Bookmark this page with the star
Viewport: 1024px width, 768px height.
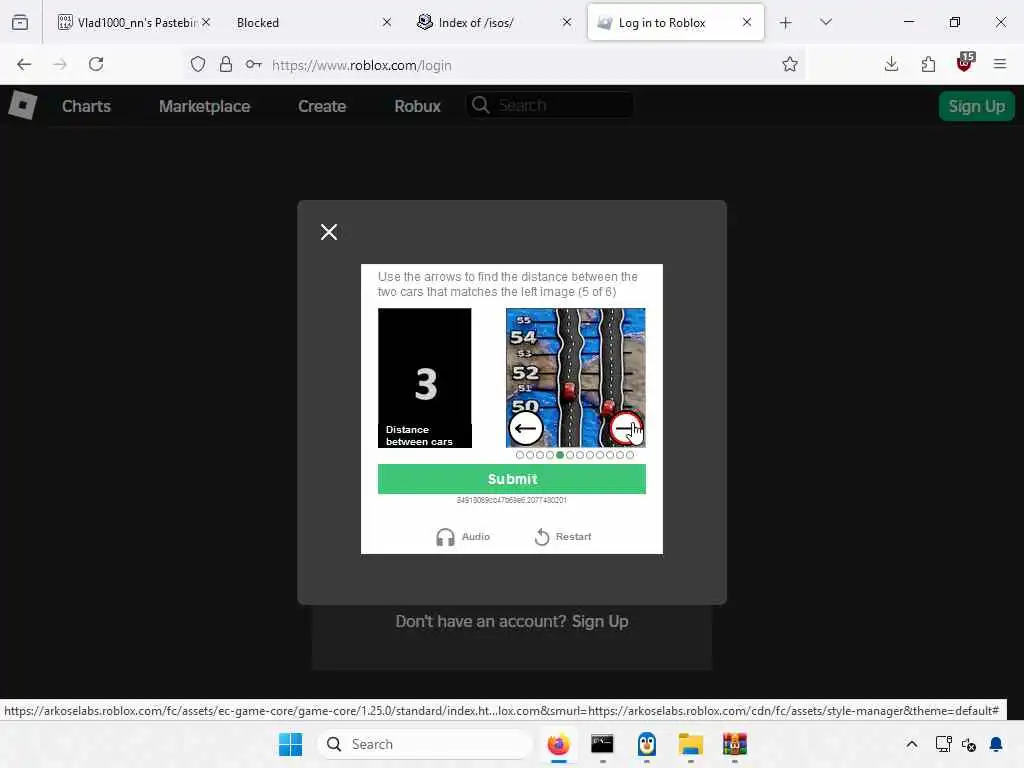pos(790,64)
